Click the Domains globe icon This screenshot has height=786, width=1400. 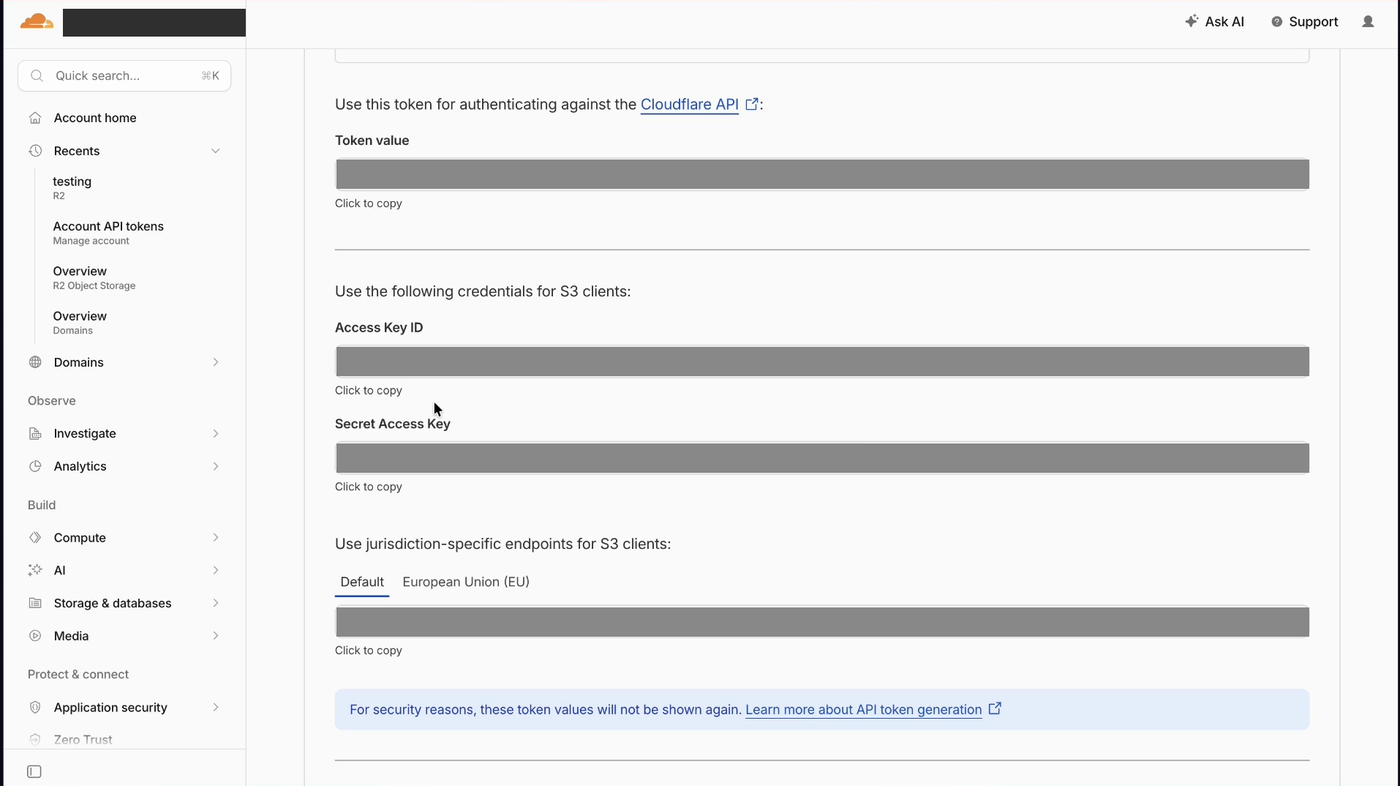tap(35, 362)
